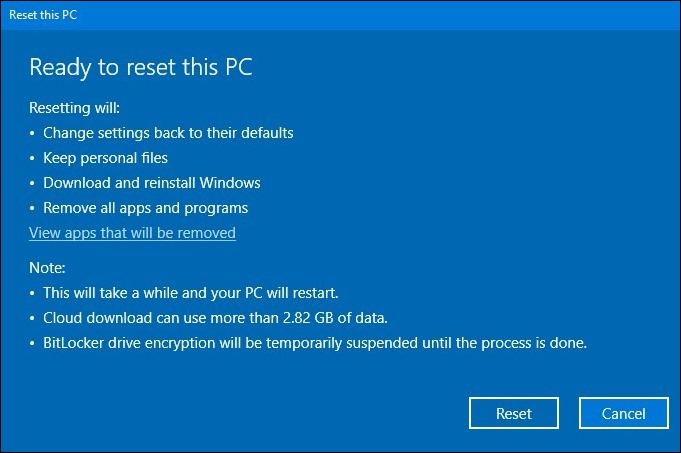Click Remove all apps and programs text
Viewport: 681px width, 453px height.
click(145, 208)
